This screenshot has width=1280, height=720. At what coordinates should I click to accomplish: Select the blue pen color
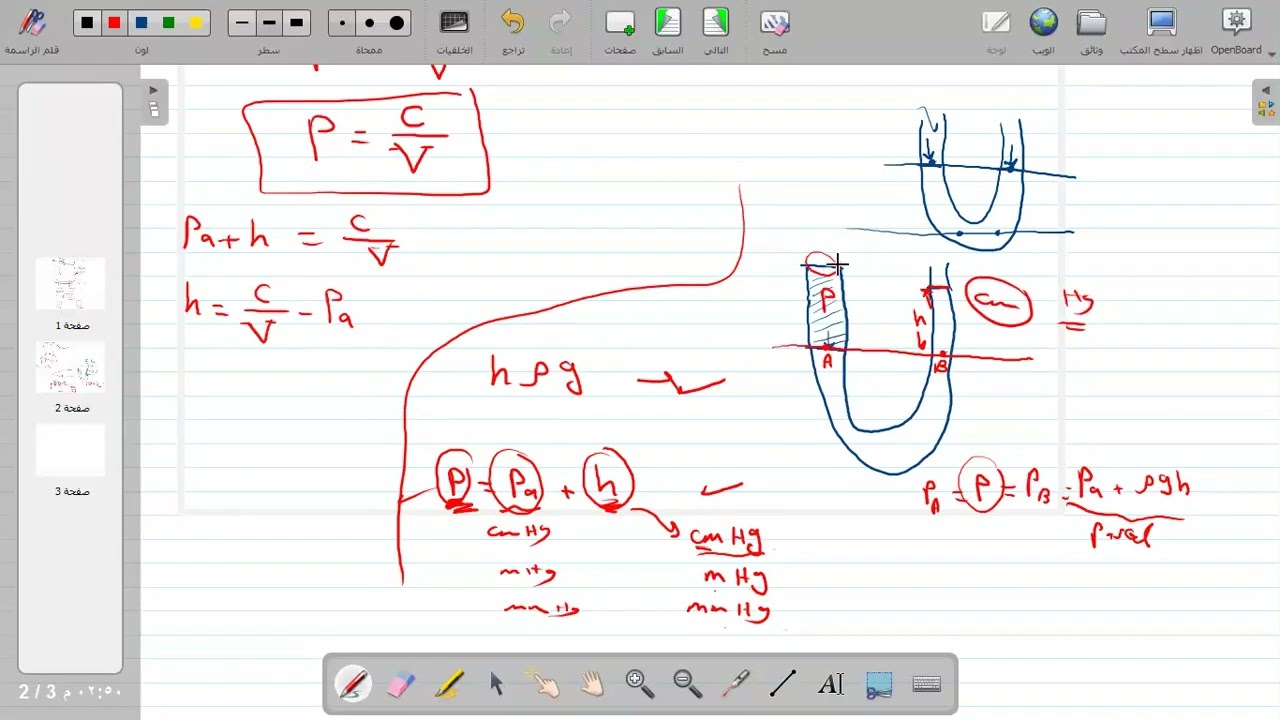pyautogui.click(x=142, y=23)
